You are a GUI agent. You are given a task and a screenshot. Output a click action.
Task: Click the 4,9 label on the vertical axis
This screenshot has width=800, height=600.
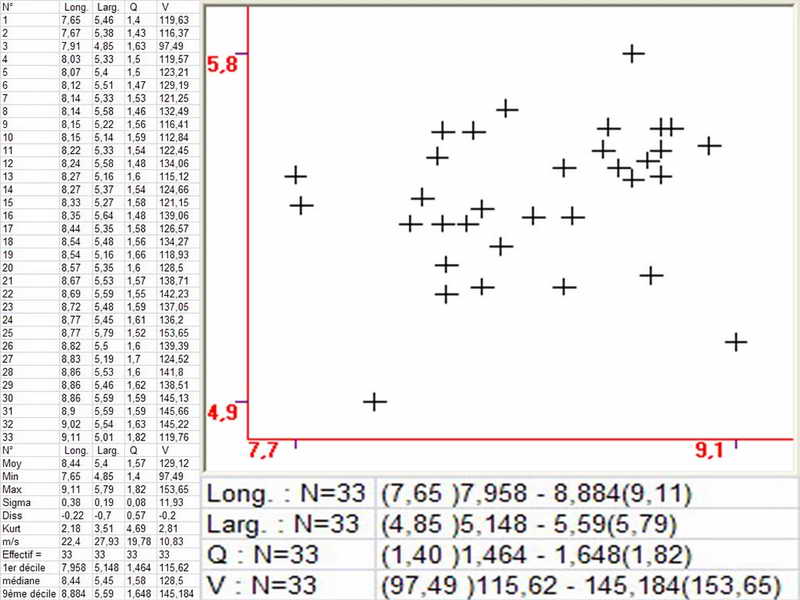click(x=222, y=412)
